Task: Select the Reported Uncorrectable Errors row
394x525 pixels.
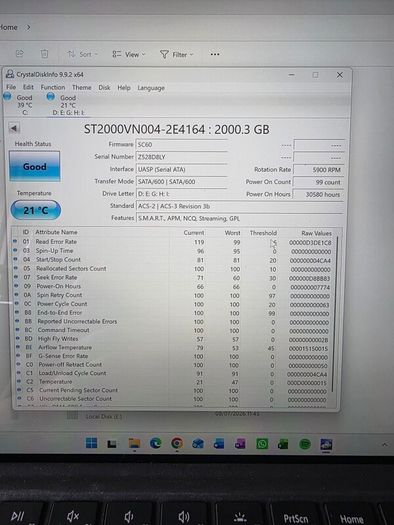Action: tap(173, 321)
